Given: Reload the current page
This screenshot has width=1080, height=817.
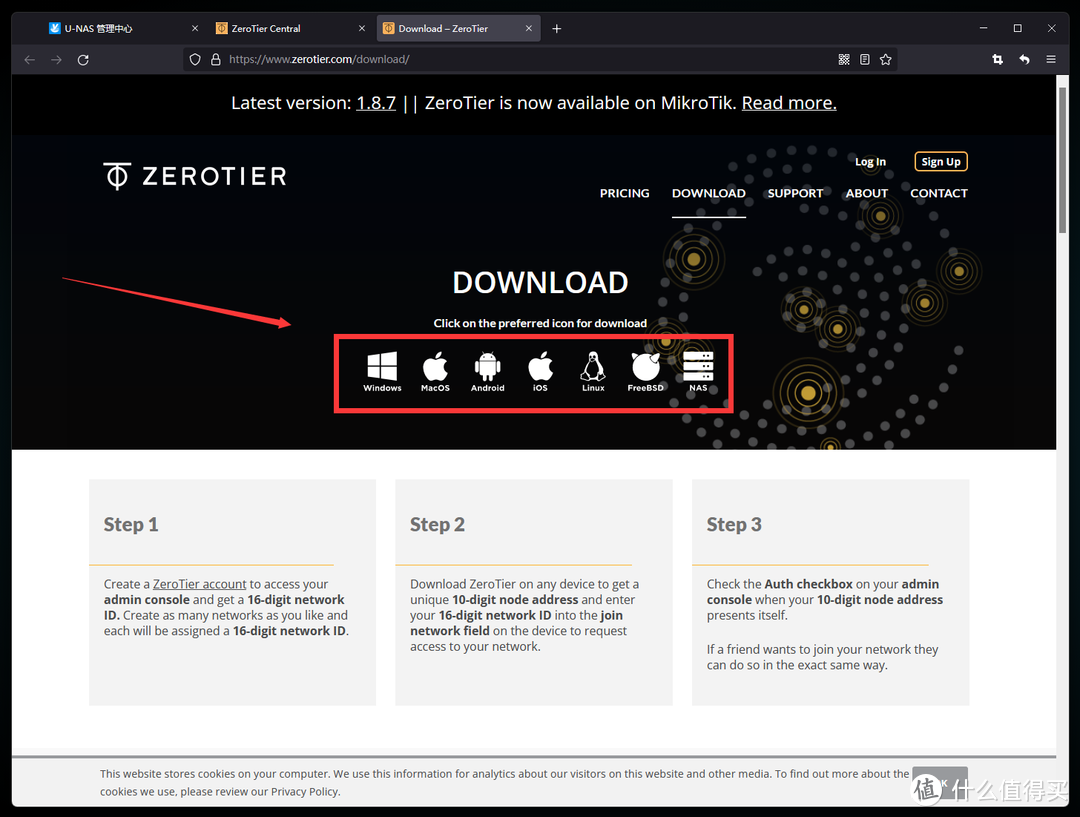Looking at the screenshot, I should tap(83, 60).
